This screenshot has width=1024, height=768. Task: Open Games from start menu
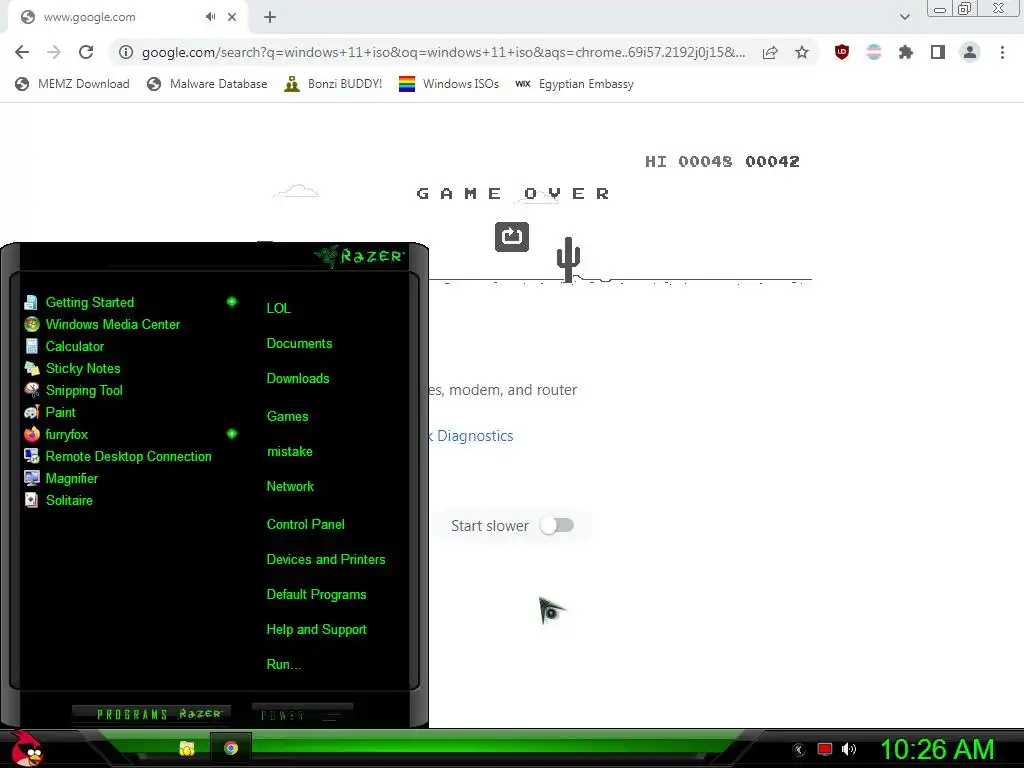pos(287,417)
